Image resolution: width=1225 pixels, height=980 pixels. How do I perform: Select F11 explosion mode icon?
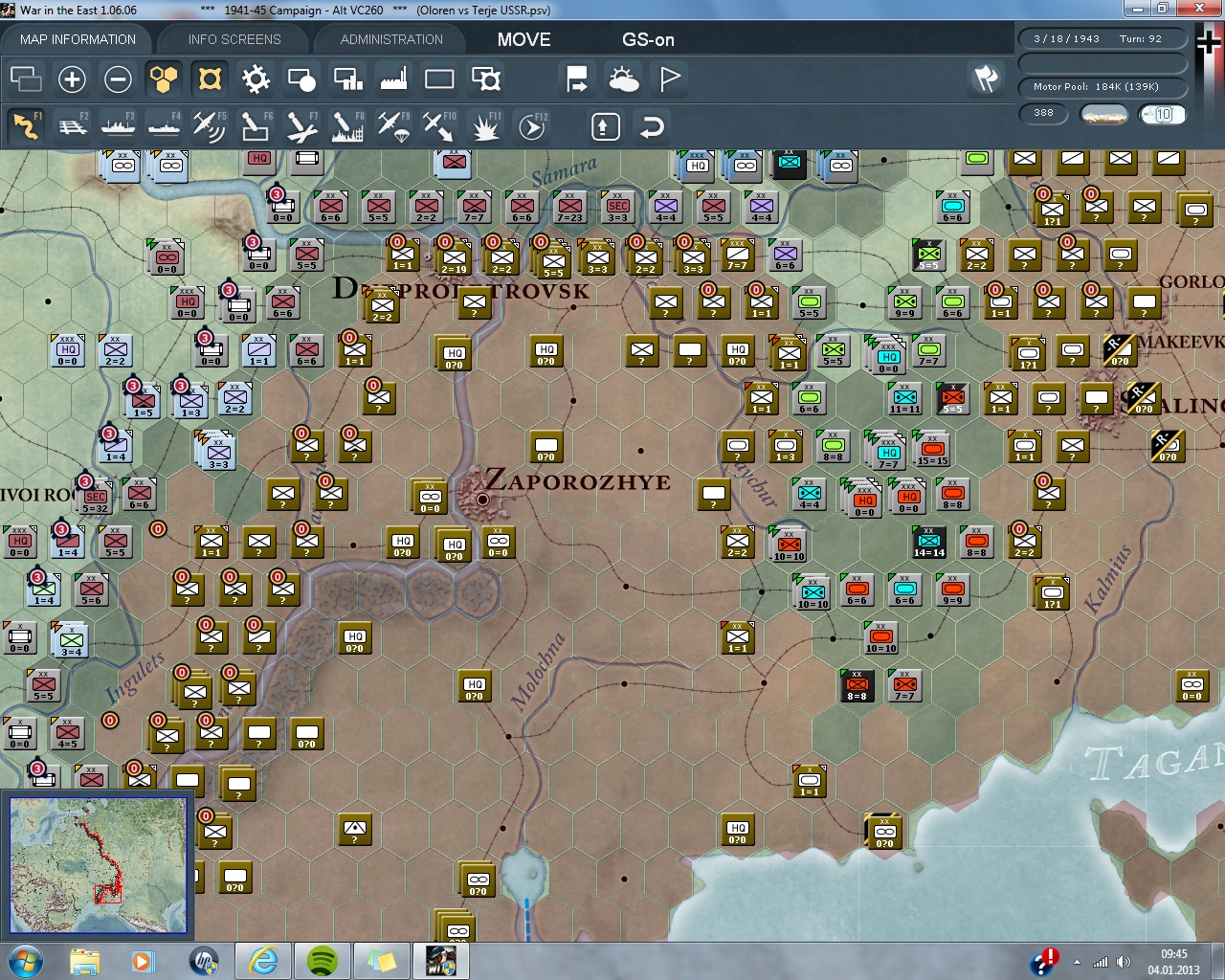[x=486, y=126]
